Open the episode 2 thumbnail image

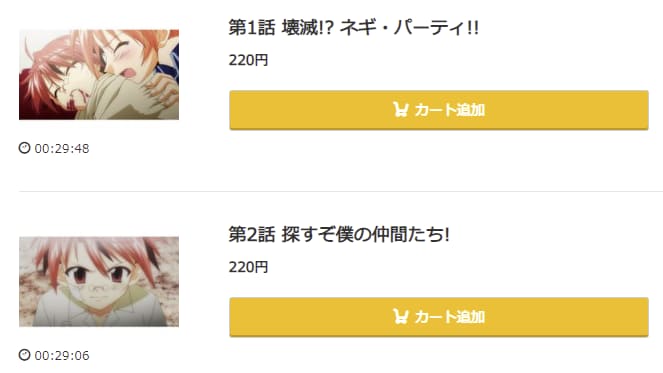click(99, 282)
